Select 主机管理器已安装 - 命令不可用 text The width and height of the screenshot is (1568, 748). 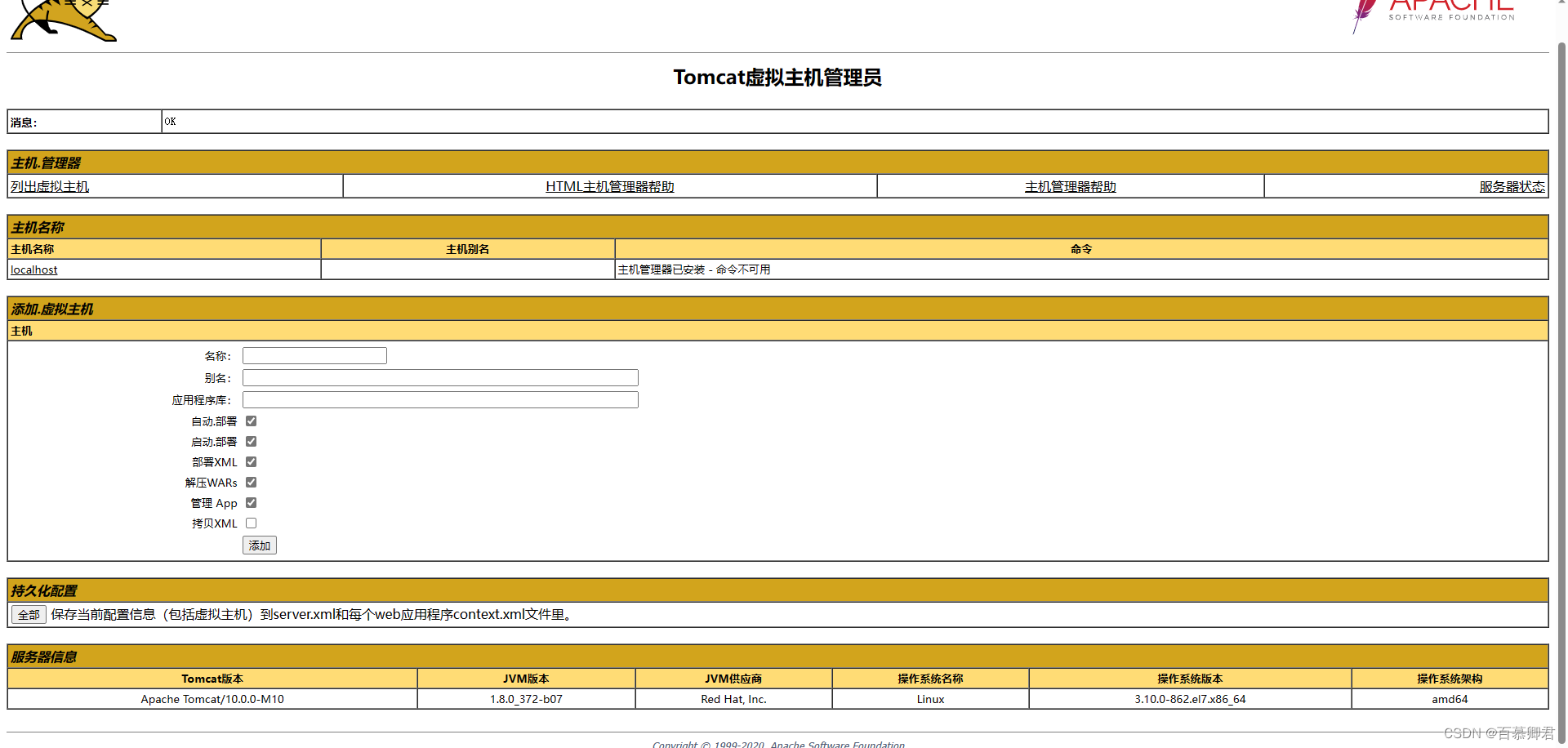tap(694, 269)
